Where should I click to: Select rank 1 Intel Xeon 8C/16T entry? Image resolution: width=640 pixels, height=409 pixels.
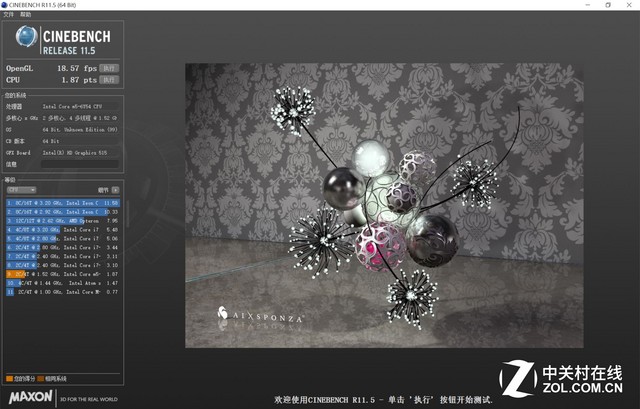point(63,203)
